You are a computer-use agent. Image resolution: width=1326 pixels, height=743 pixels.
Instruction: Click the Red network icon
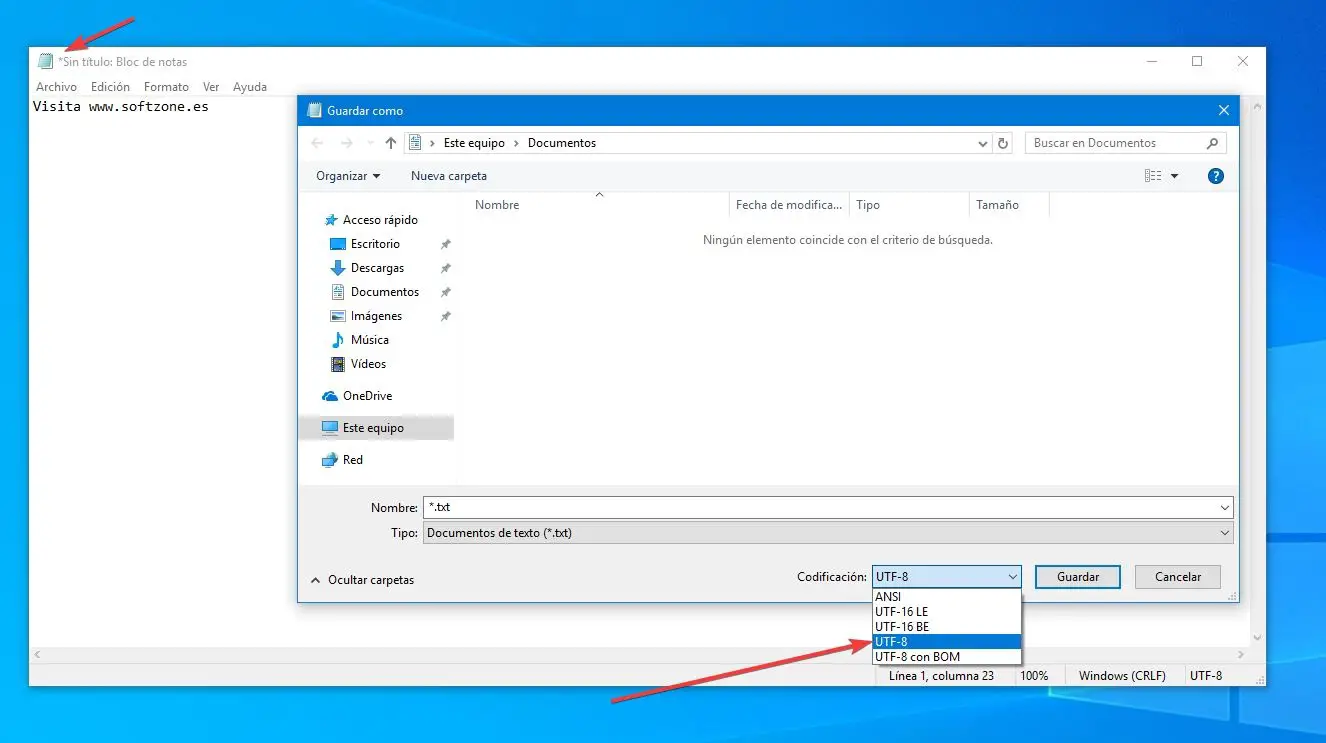point(330,460)
